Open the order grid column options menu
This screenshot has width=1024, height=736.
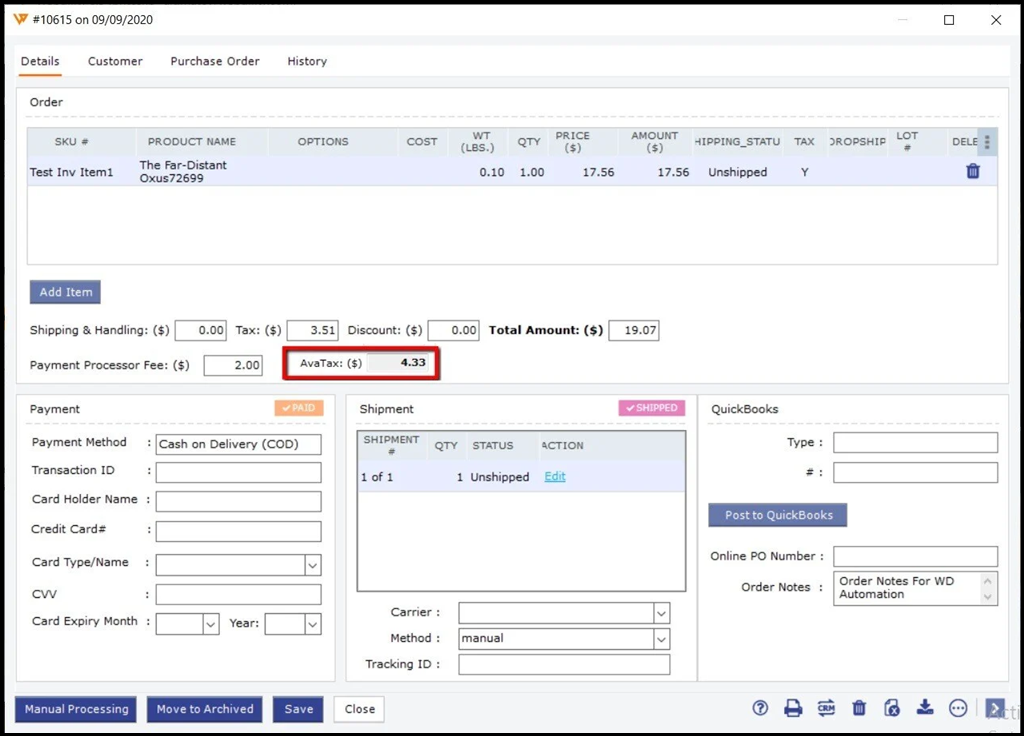(987, 142)
